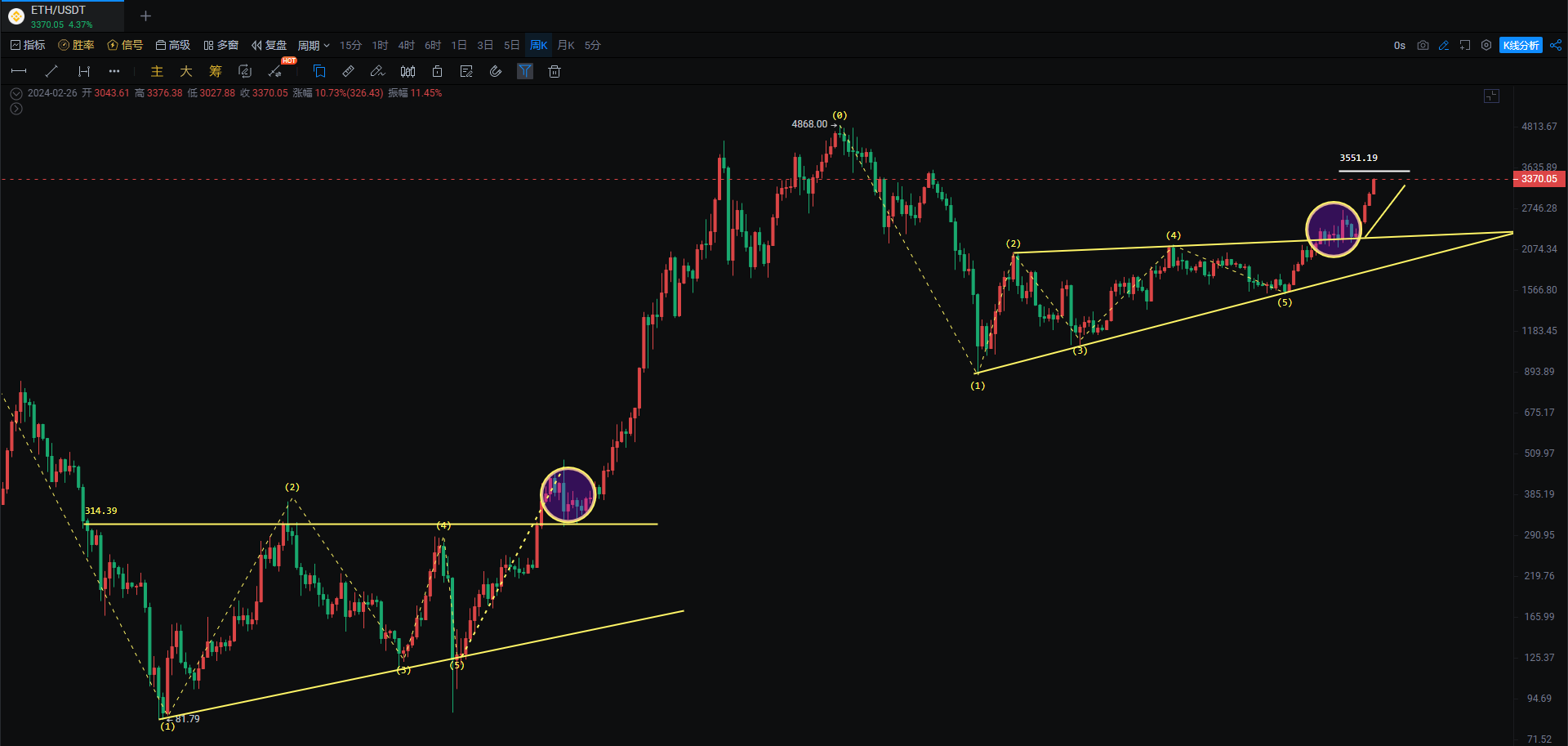Switch to the 1时 timeframe
Image resolution: width=1568 pixels, height=746 pixels.
(x=380, y=46)
